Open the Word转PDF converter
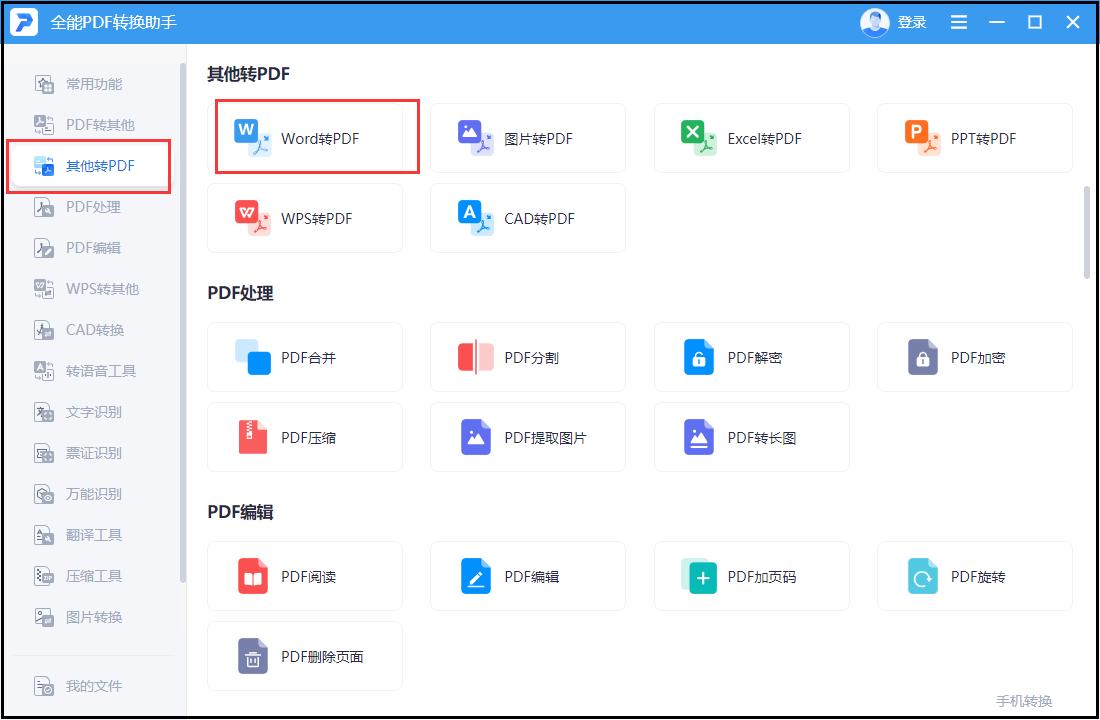Viewport: 1100px width, 720px height. tap(305, 138)
